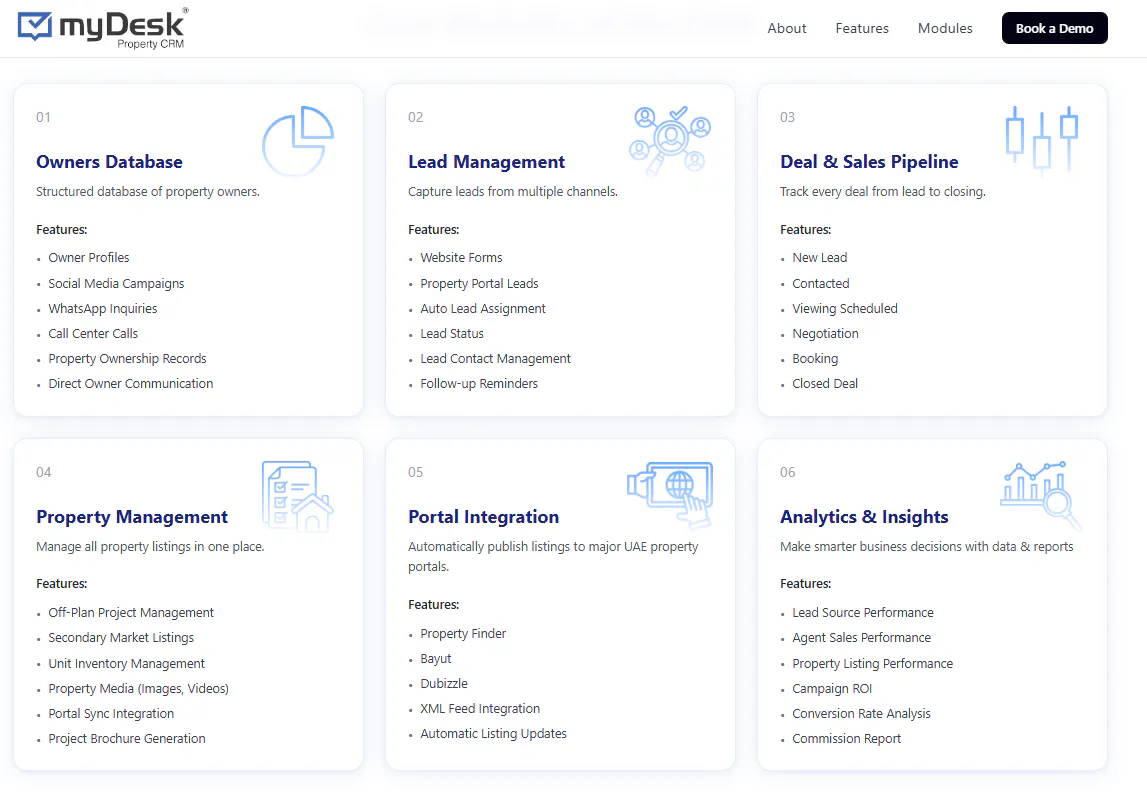Click 'New Lead' pipeline stage text
1147x797 pixels.
tap(819, 257)
